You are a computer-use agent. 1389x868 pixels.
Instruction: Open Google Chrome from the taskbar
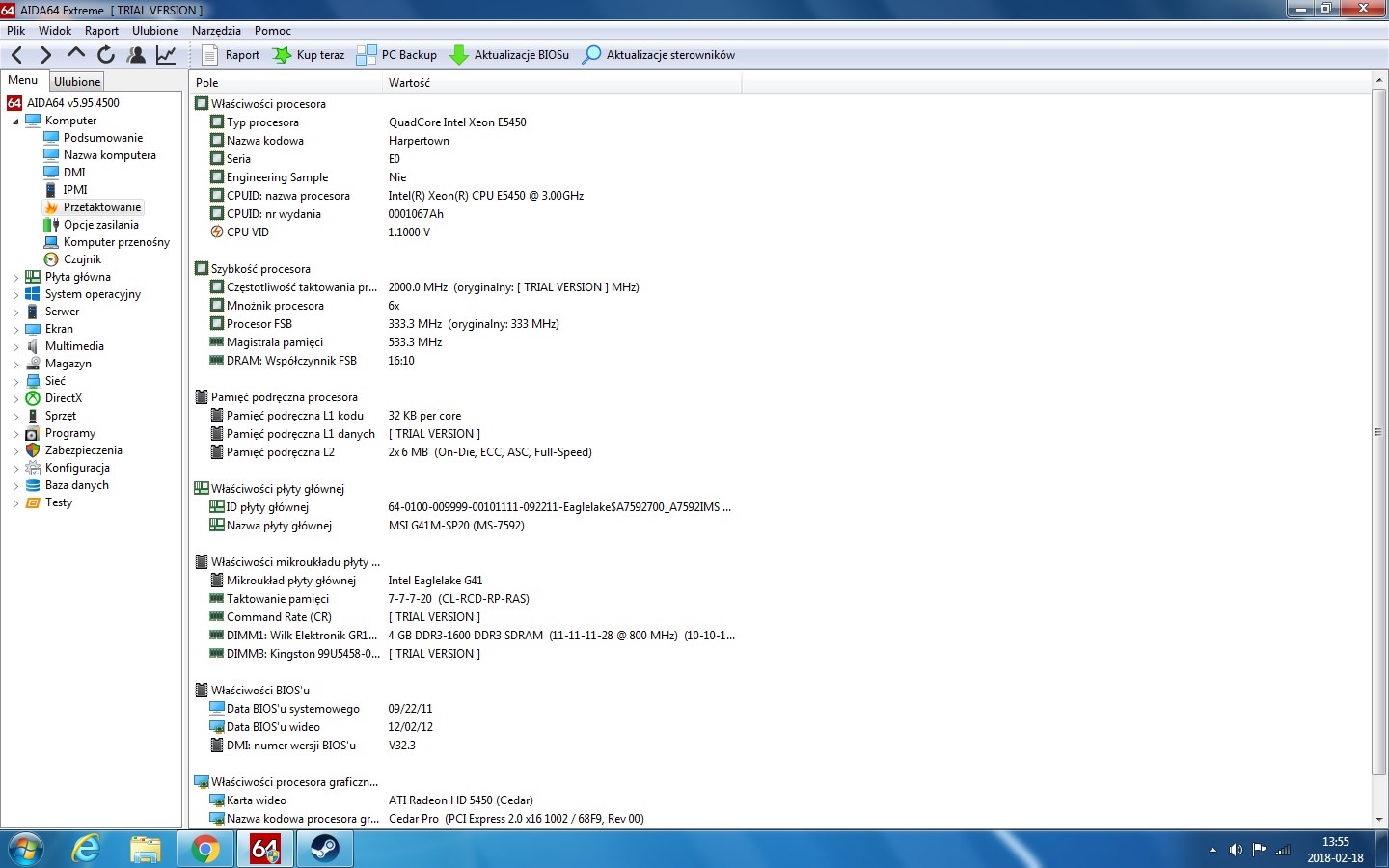pyautogui.click(x=204, y=850)
